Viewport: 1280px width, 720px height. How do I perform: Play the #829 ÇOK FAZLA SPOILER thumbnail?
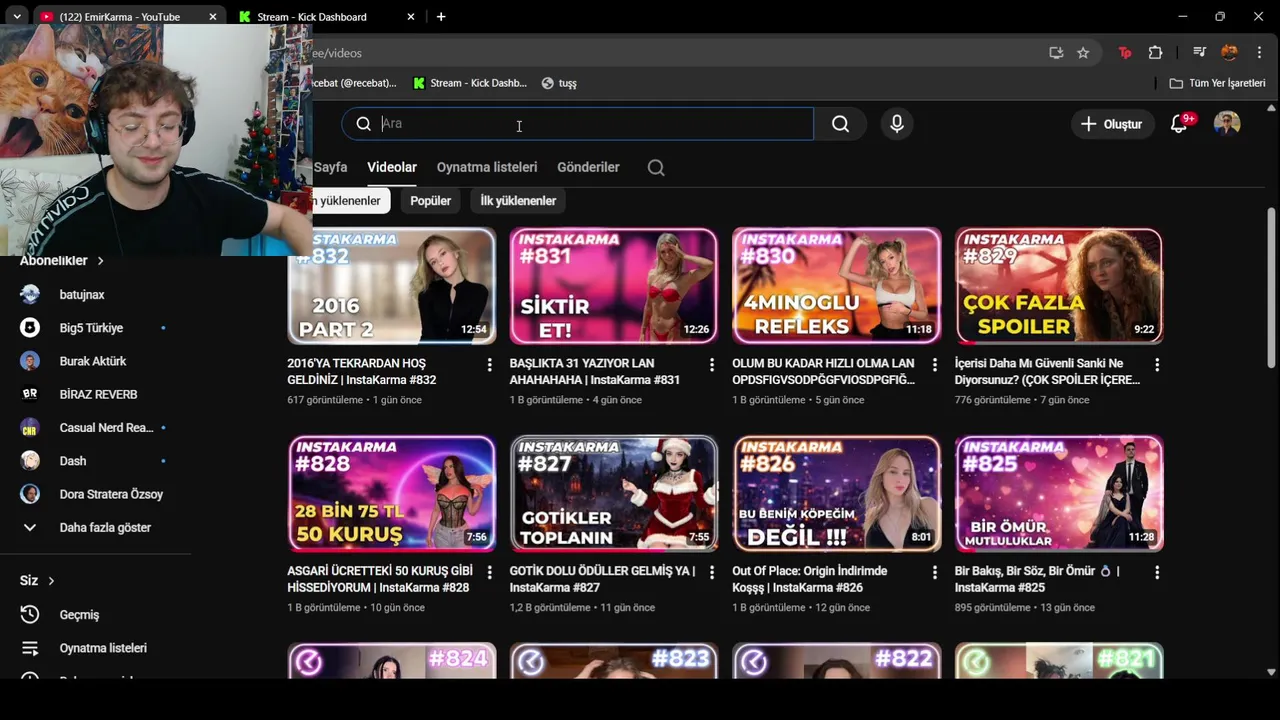click(1059, 286)
